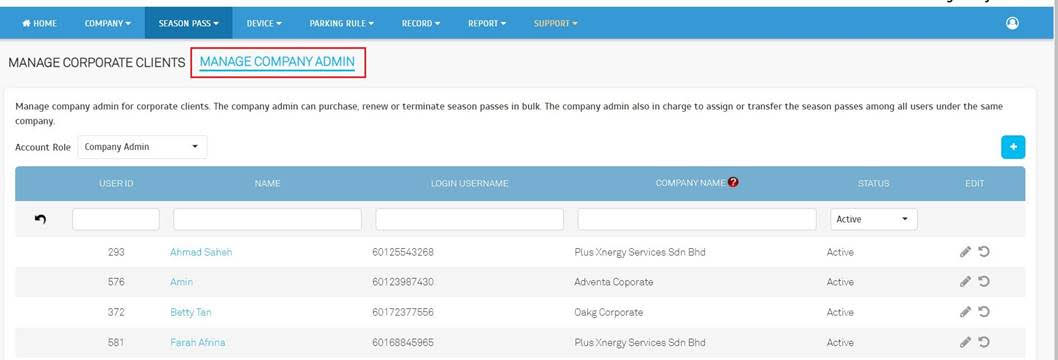This screenshot has width=1058, height=360.
Task: Reset password icon for Amin row
Action: click(984, 282)
